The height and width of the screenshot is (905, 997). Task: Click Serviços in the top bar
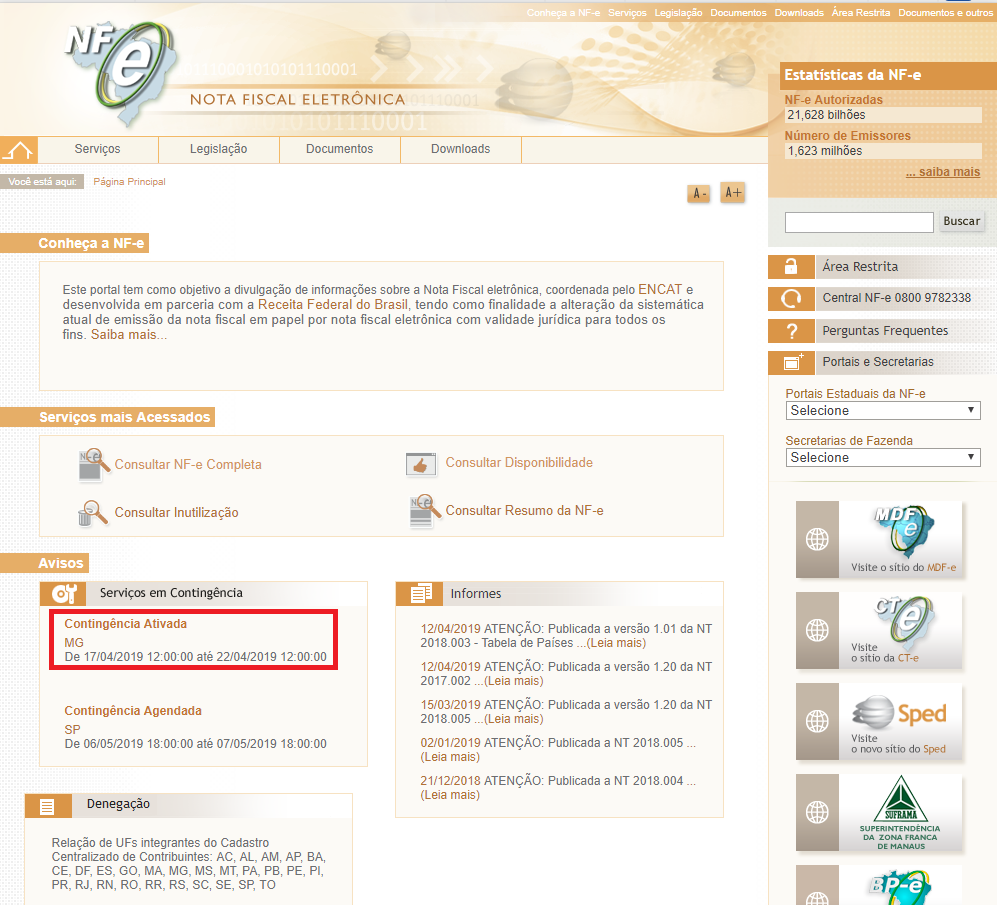tap(627, 13)
